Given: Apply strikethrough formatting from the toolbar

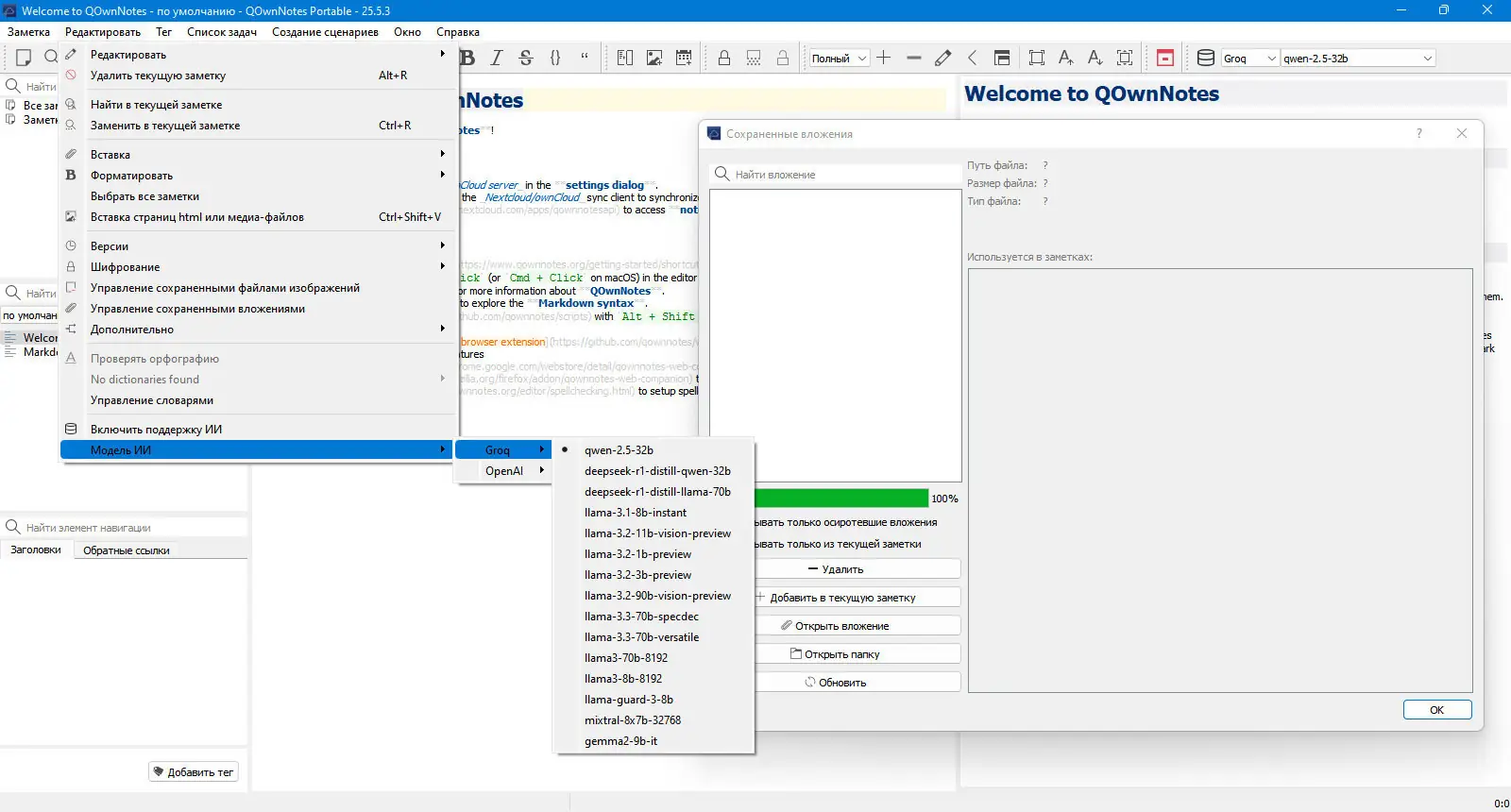Looking at the screenshot, I should tap(526, 58).
